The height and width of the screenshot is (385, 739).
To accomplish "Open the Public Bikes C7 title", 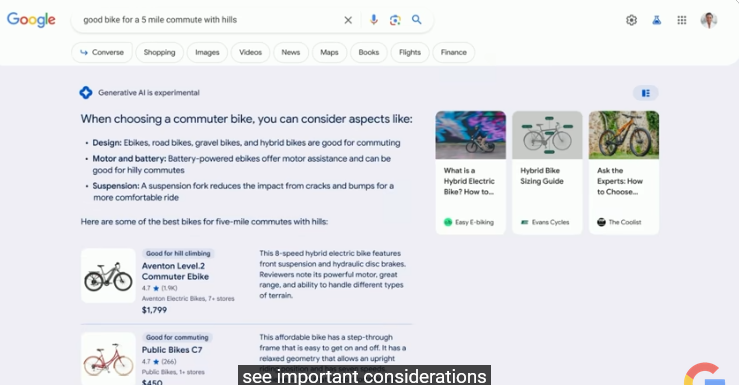I will [x=172, y=350].
